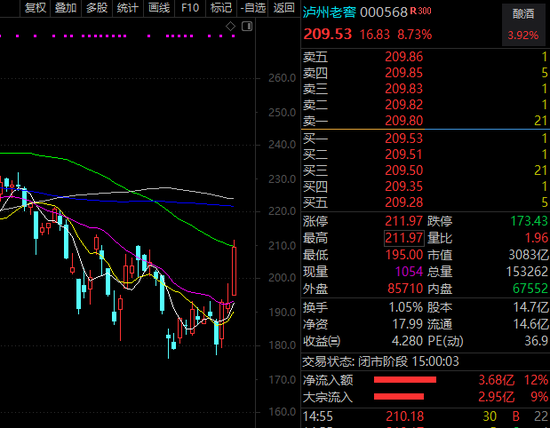Viewport: 550px width, 428px height.
Task: Click 量比 value 1.96
Action: tap(536, 238)
